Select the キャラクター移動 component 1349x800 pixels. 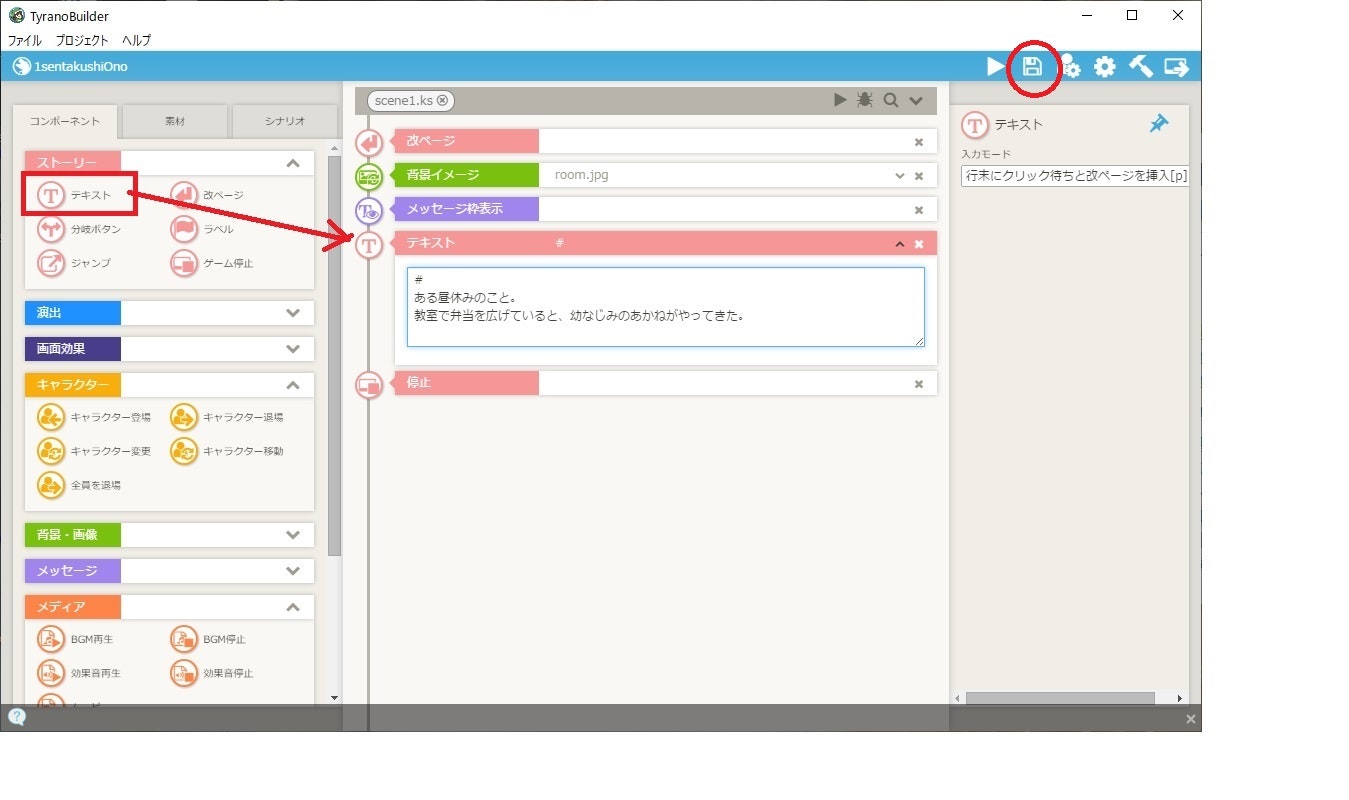click(227, 451)
